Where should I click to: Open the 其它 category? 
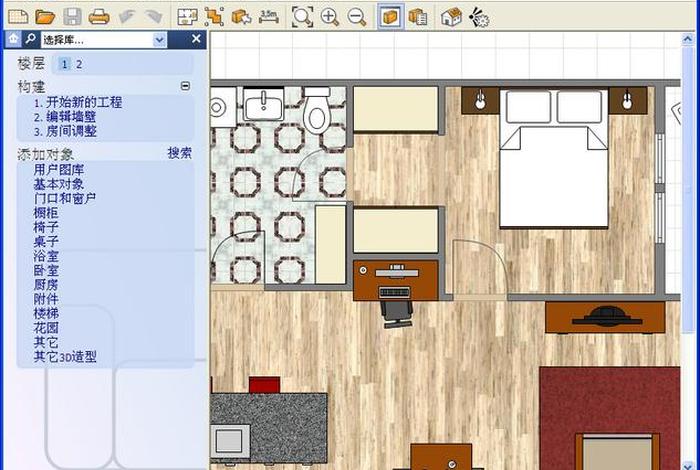click(x=46, y=342)
